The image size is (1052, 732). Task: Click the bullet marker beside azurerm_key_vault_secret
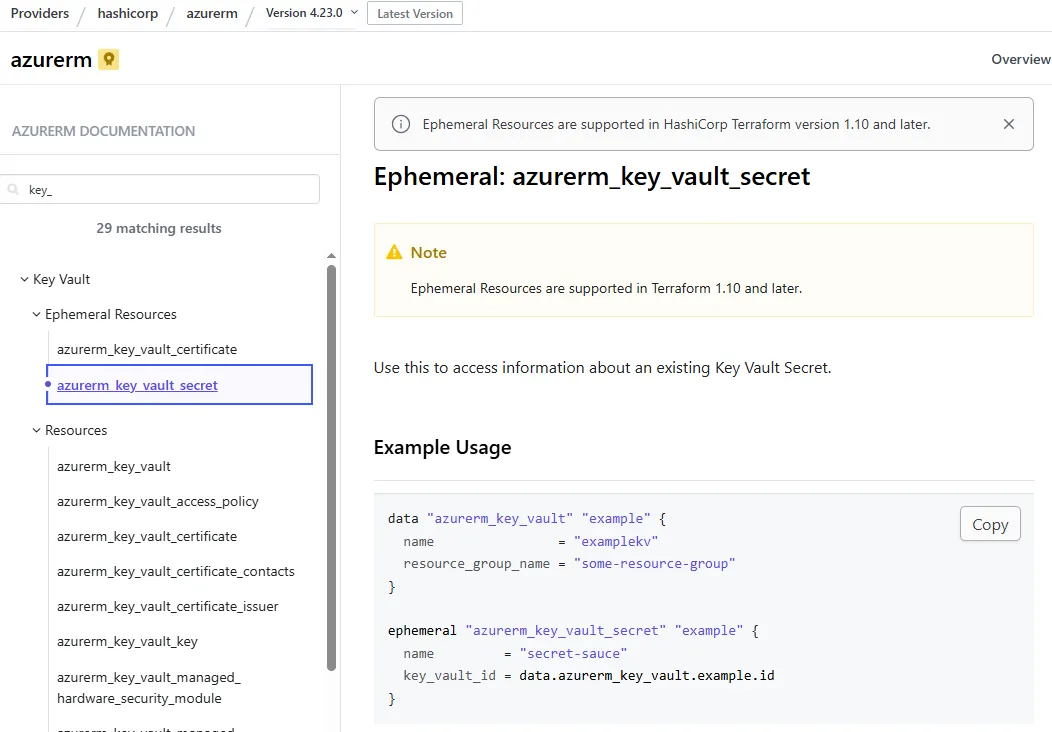tap(48, 384)
